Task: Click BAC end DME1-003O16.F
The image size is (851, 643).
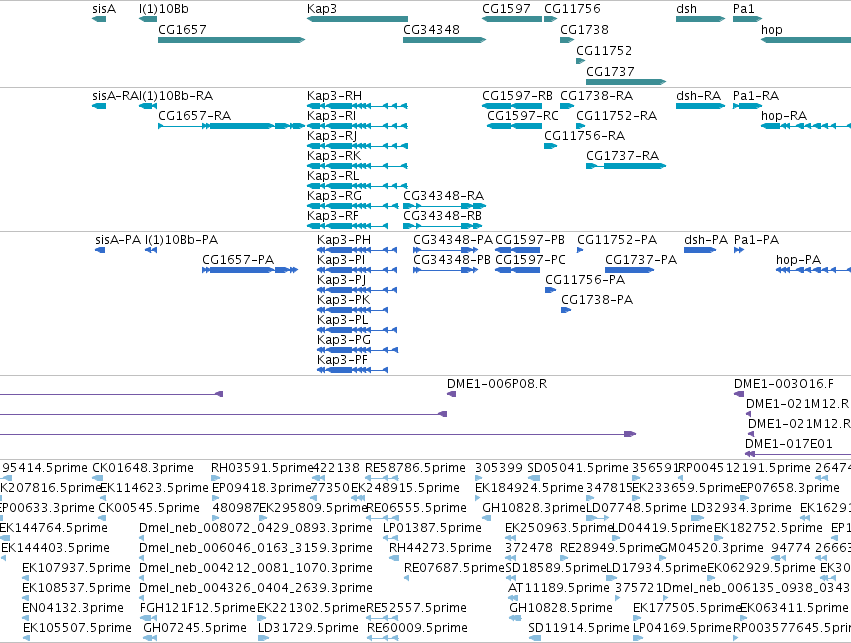Action: click(739, 394)
